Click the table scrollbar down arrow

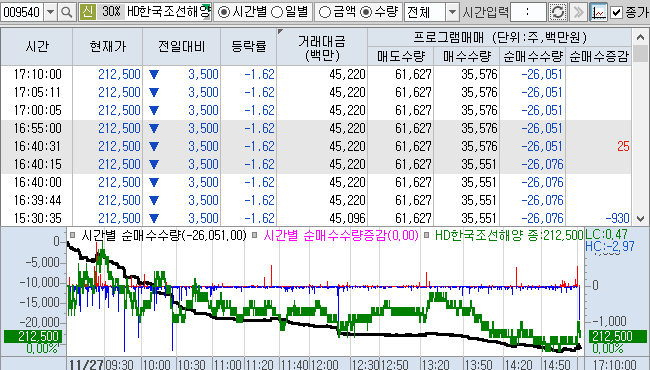click(x=640, y=218)
